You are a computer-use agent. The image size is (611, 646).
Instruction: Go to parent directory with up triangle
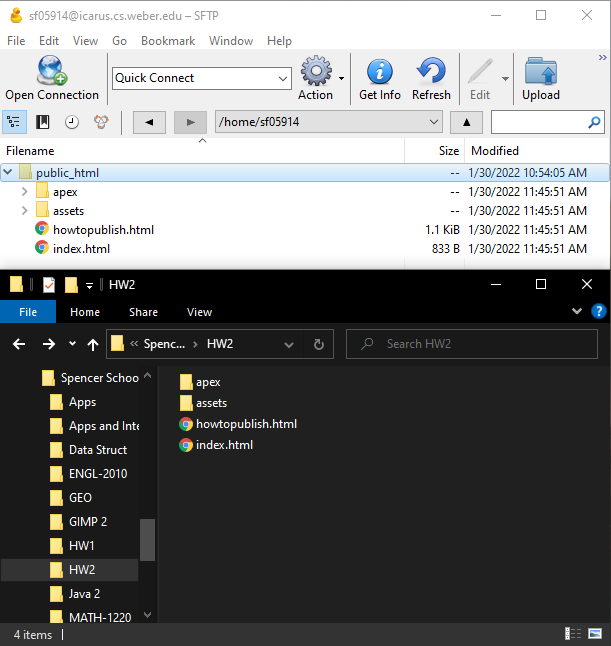click(466, 122)
